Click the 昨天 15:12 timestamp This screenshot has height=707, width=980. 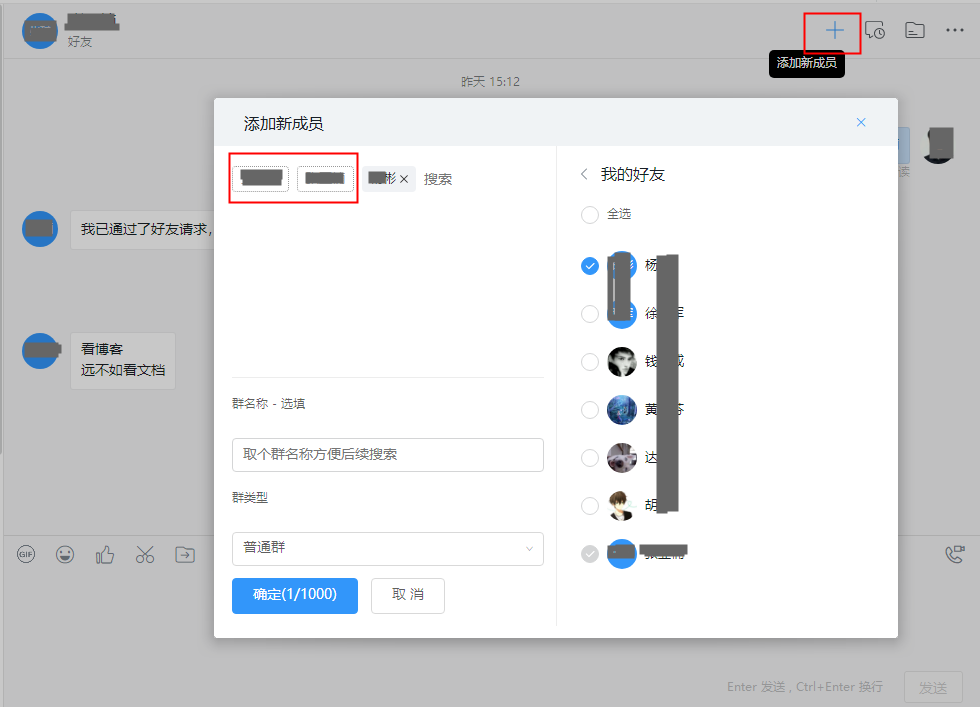[491, 82]
